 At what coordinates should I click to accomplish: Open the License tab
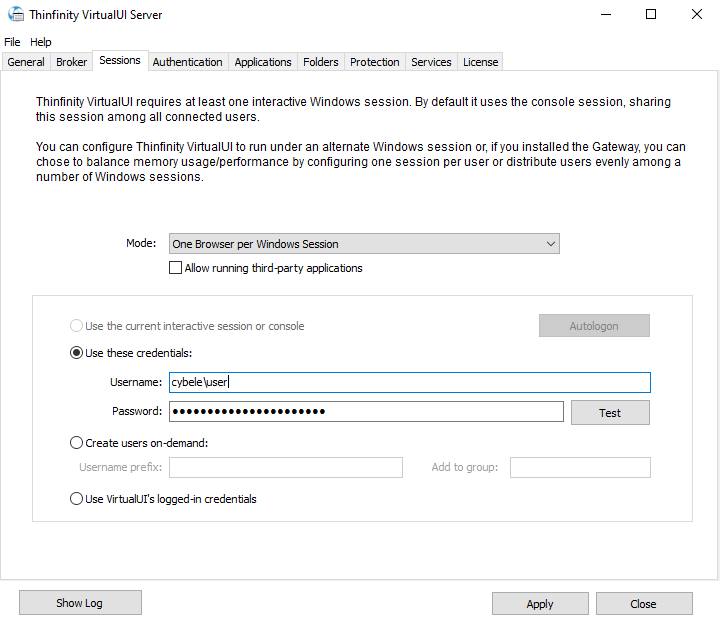(480, 62)
